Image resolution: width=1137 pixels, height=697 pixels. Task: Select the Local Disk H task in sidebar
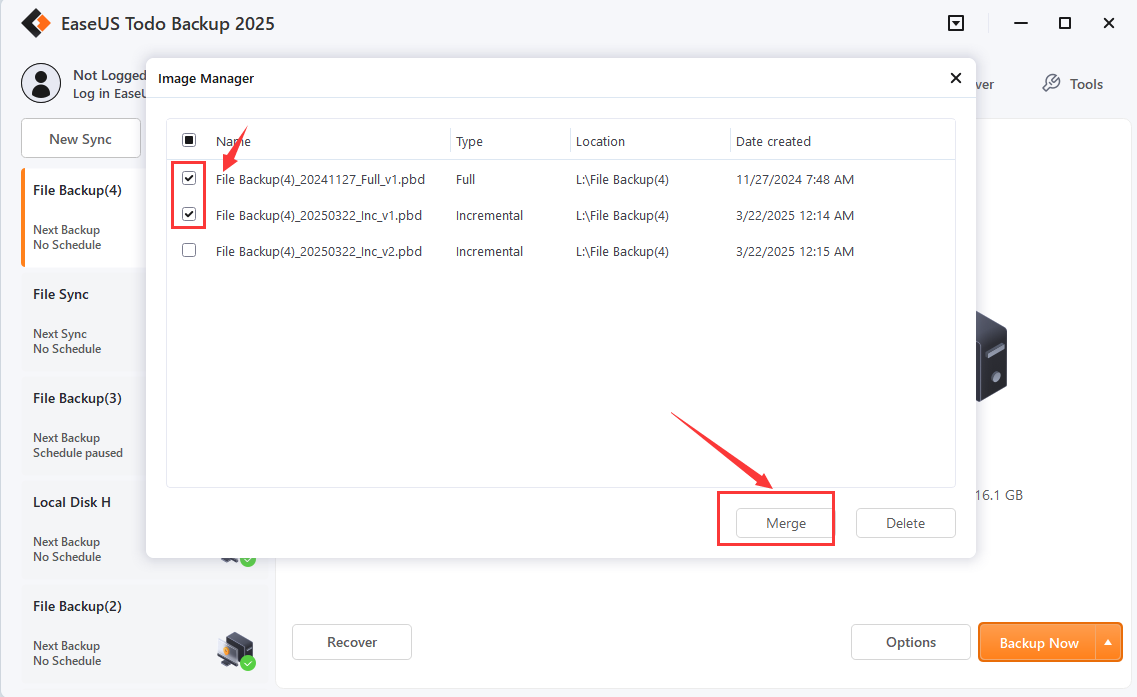point(85,529)
